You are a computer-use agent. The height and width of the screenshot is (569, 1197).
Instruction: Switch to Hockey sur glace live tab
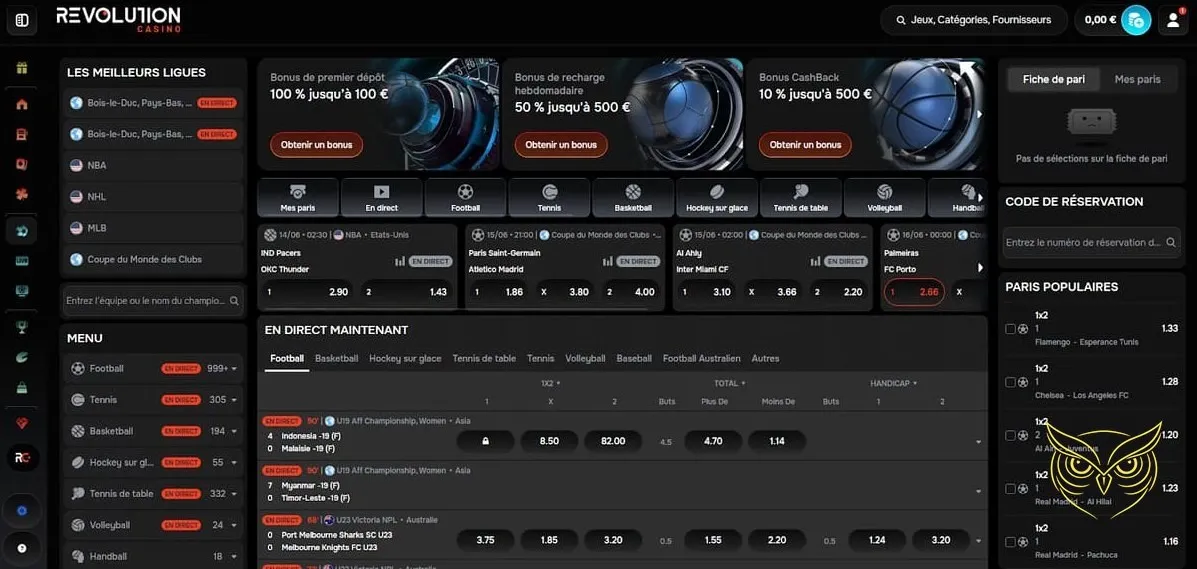click(405, 358)
